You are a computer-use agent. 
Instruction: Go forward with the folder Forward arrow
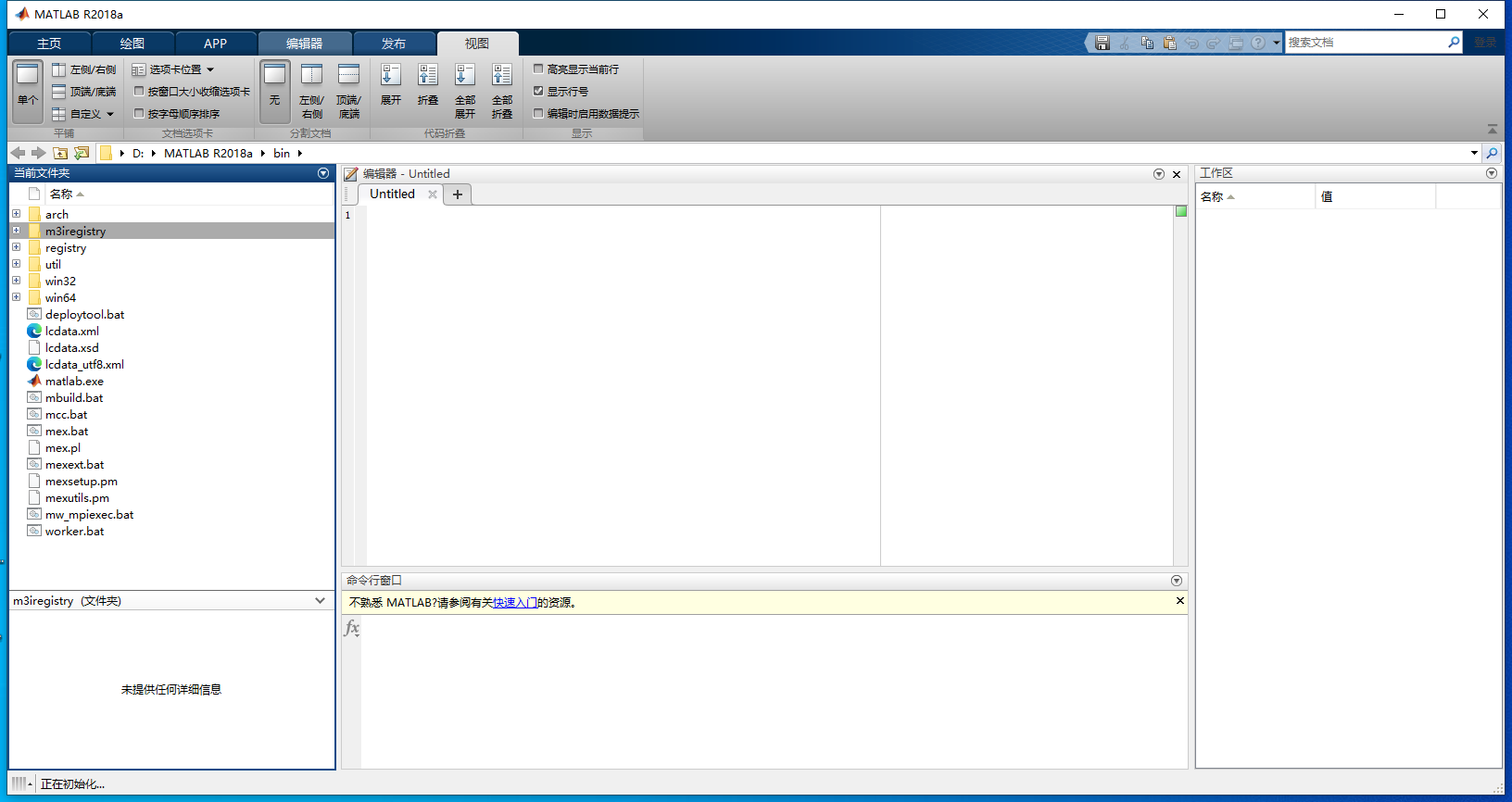(38, 153)
